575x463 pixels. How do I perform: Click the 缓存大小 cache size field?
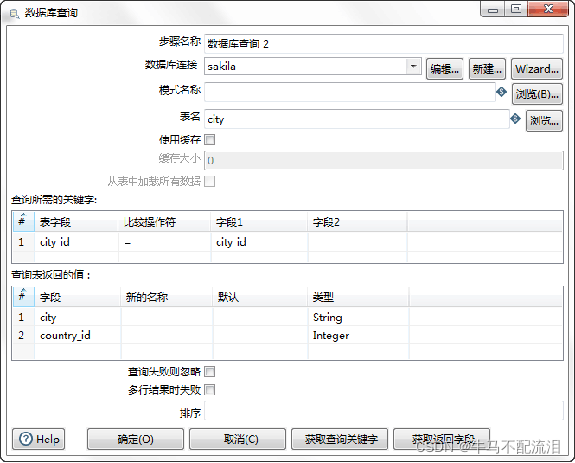(384, 161)
